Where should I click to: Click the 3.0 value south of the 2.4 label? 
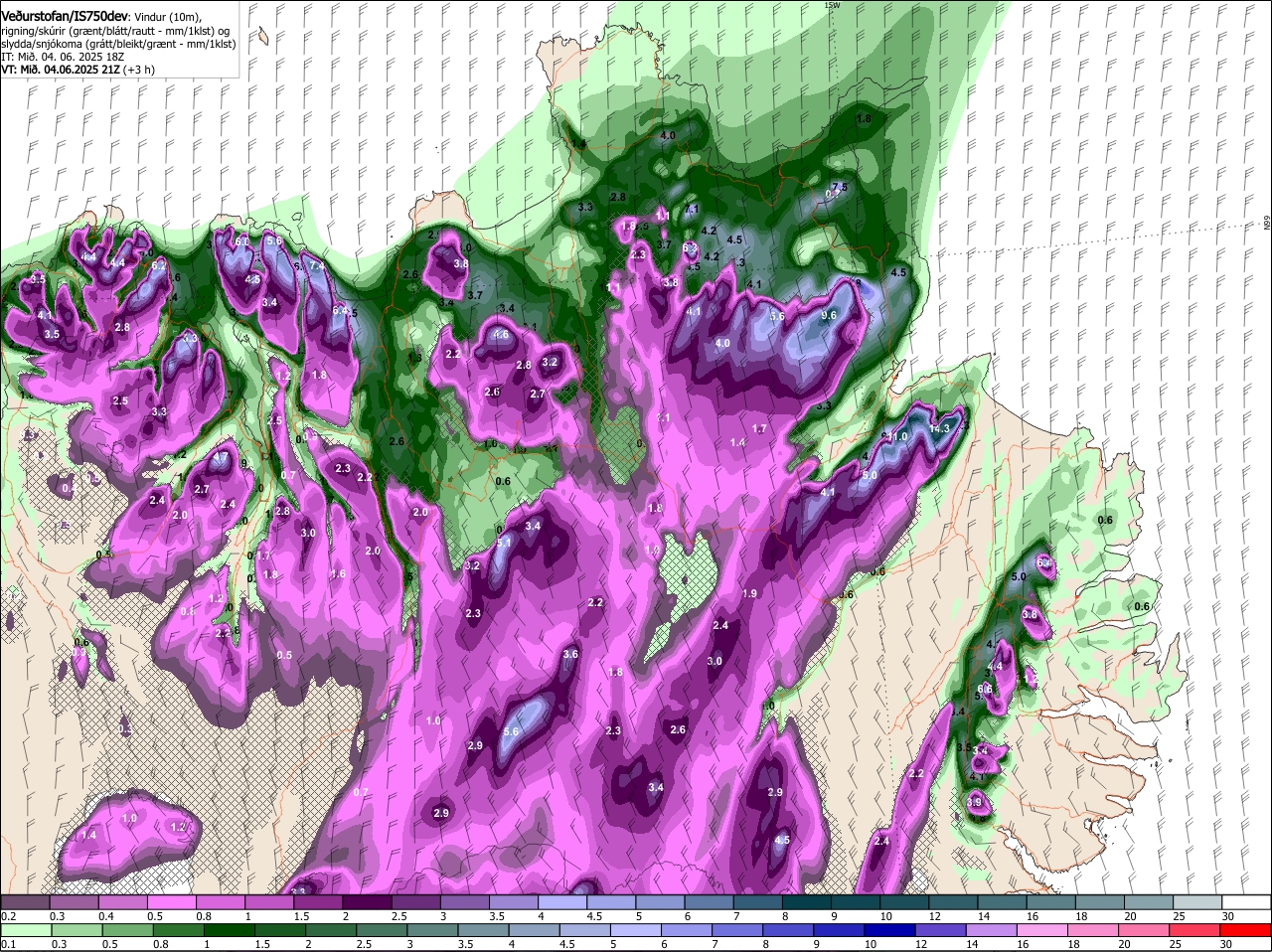pos(715,661)
